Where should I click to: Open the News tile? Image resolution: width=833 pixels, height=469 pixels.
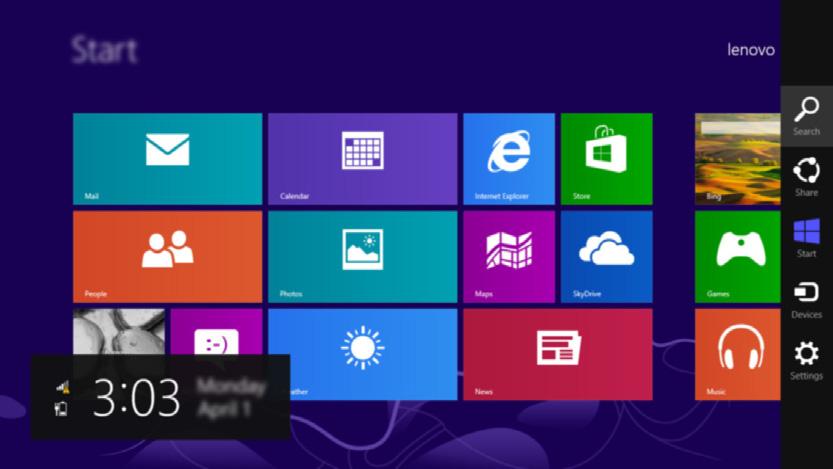tap(558, 355)
